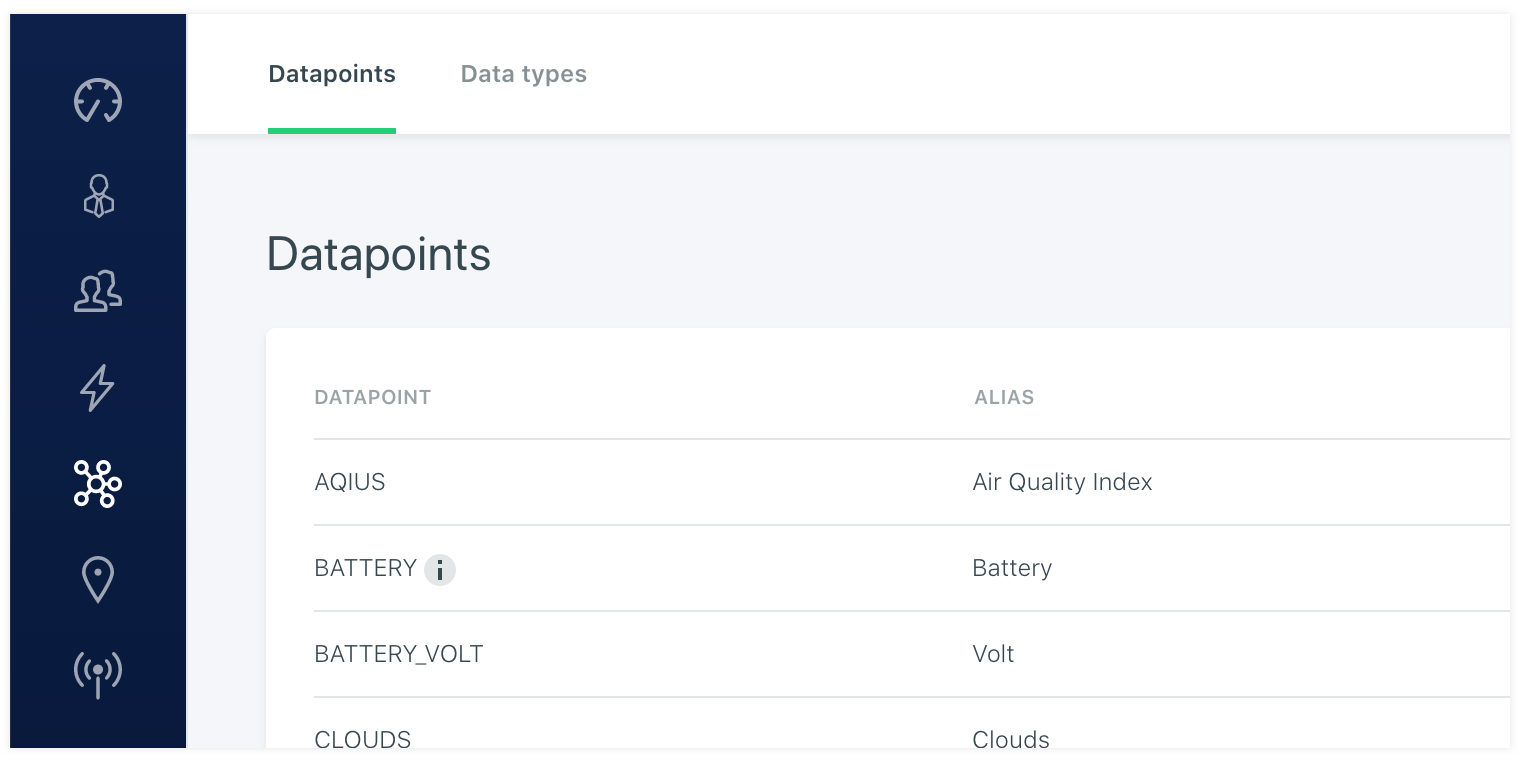Click the info icon next to BATTERY
This screenshot has height=760, width=1520.
pos(440,570)
